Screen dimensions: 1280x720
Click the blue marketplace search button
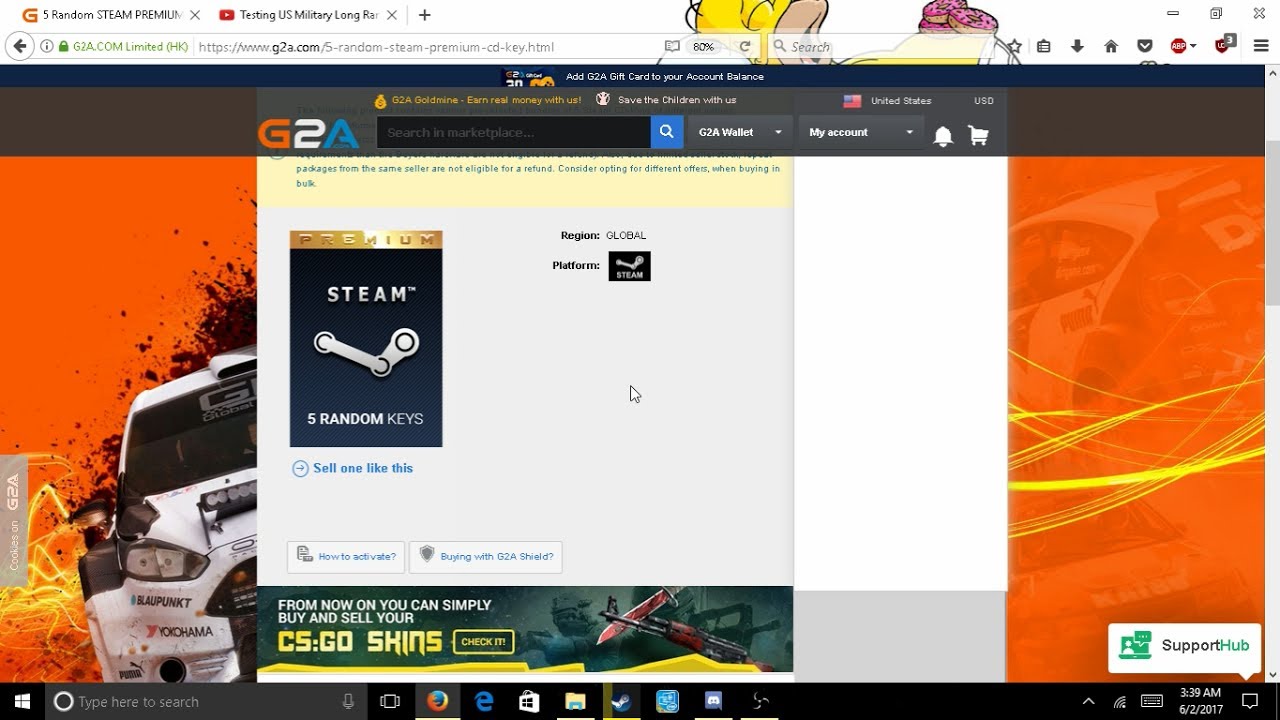[666, 132]
